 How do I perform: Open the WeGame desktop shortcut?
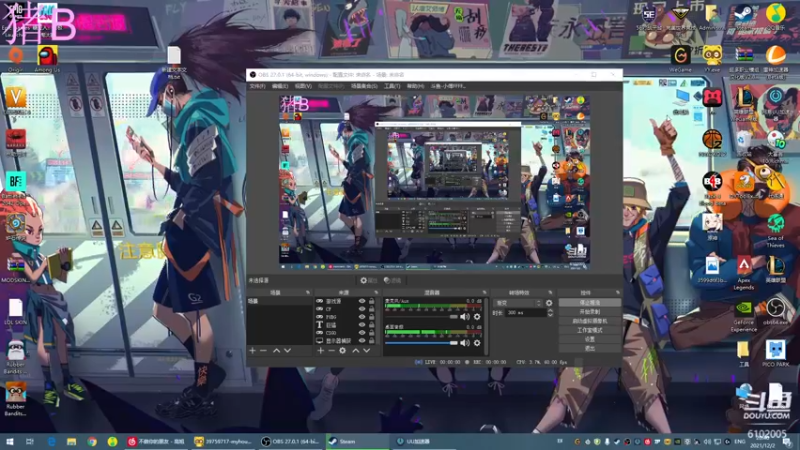[x=681, y=59]
